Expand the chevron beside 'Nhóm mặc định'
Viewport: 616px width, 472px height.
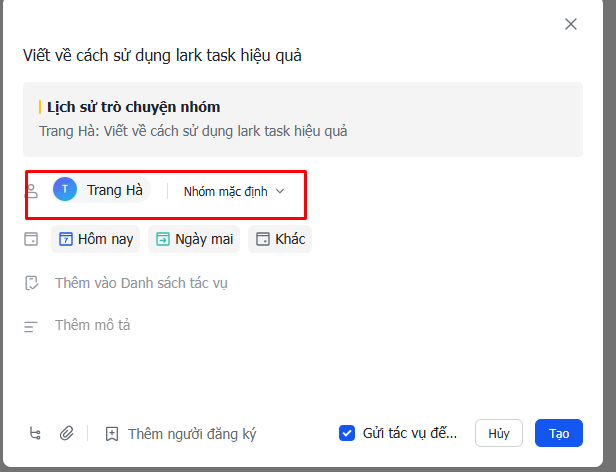click(x=280, y=191)
